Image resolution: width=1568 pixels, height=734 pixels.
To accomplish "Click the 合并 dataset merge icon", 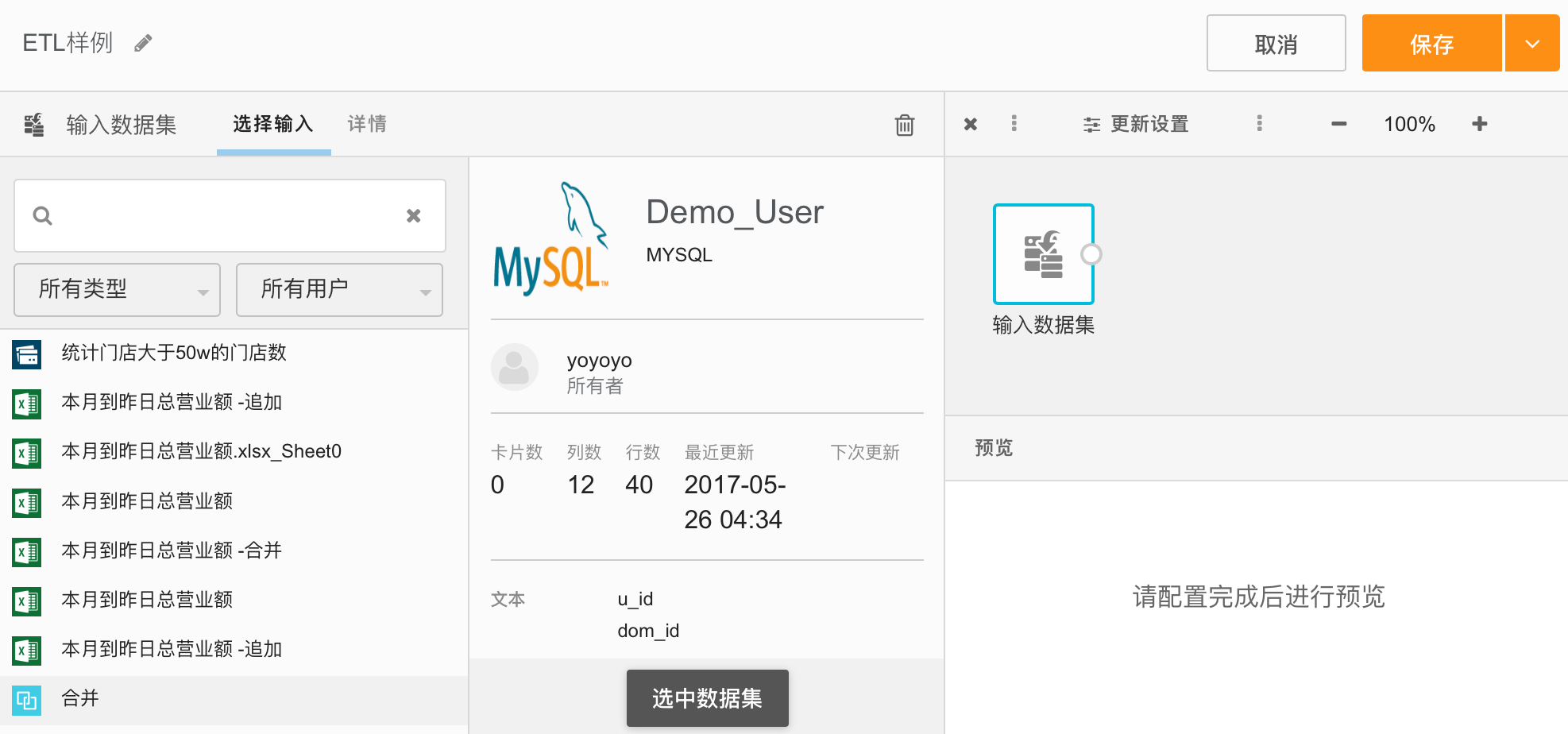I will 26,700.
